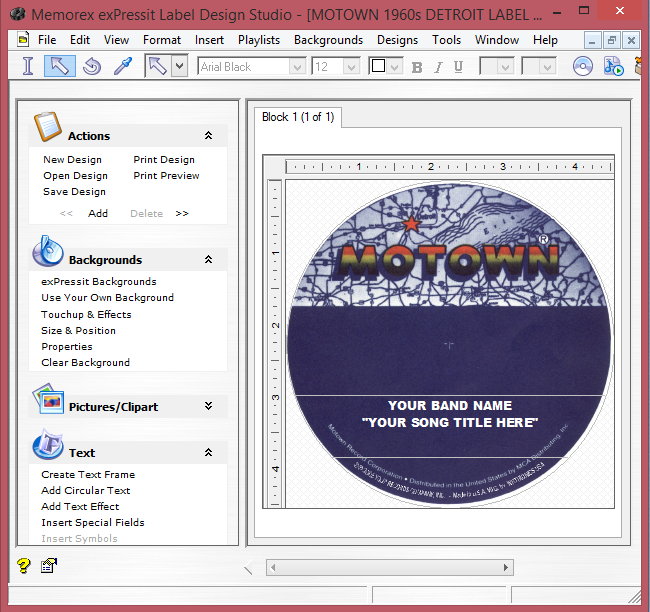Image resolution: width=650 pixels, height=612 pixels.
Task: Click the yellow question mark help icon
Action: pos(25,566)
